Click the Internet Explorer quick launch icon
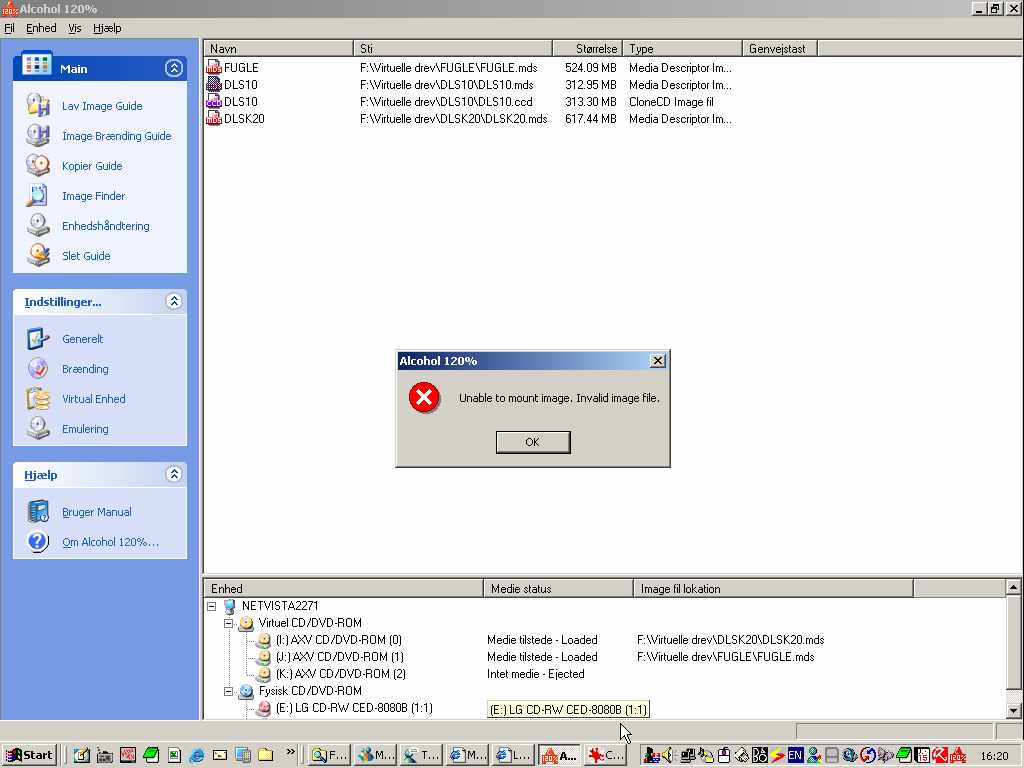Screen dimensions: 1024x768 click(197, 756)
